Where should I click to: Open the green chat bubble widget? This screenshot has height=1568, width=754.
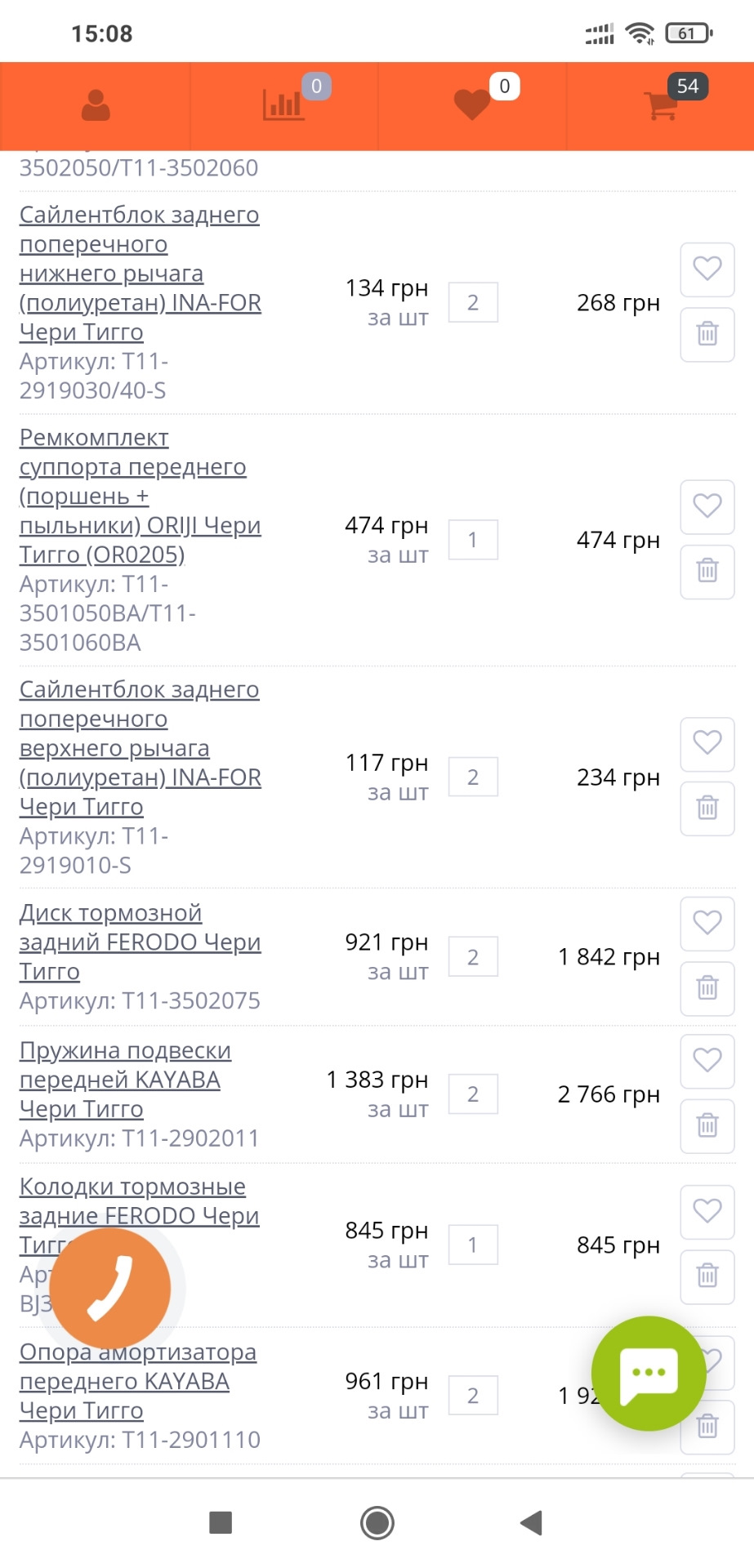[x=649, y=1373]
